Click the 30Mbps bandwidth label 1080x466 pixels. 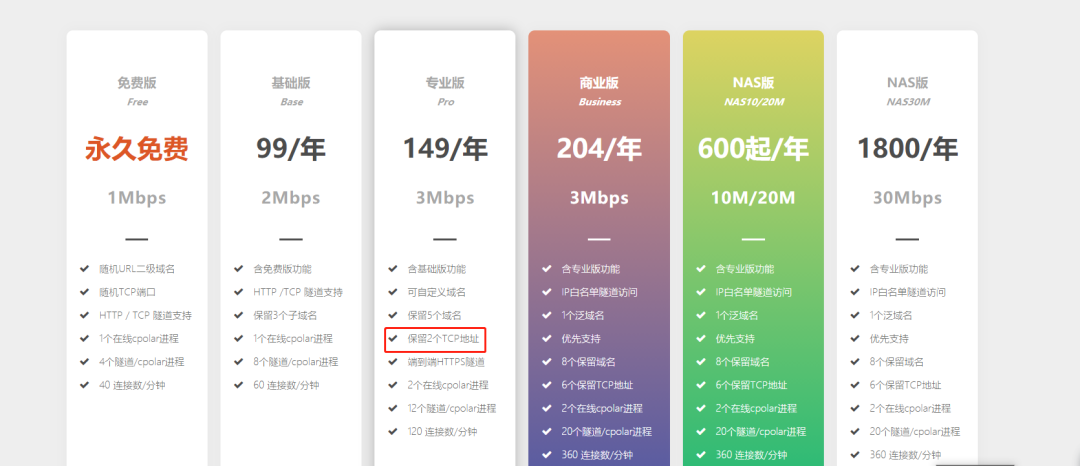[908, 198]
